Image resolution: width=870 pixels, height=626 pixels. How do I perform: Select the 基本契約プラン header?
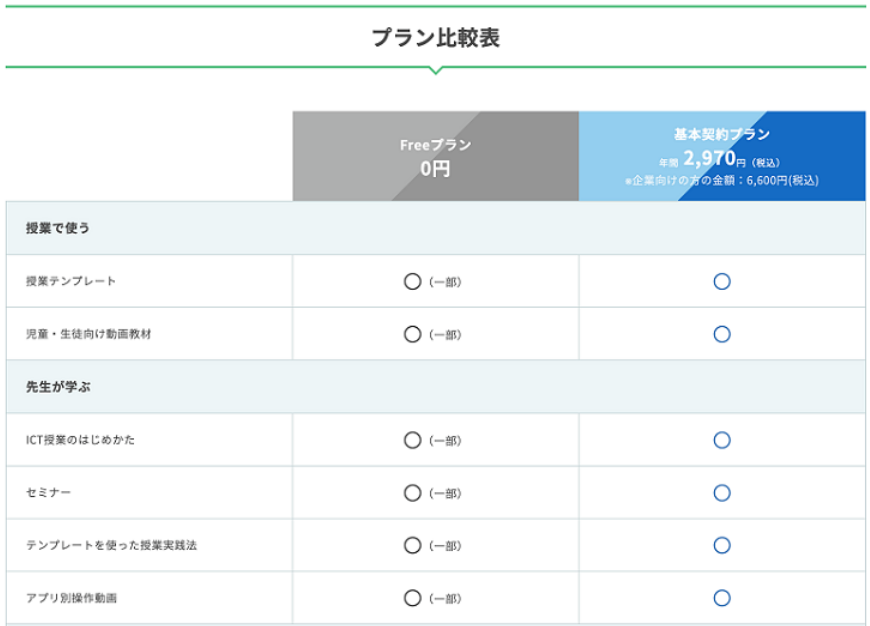coord(721,157)
